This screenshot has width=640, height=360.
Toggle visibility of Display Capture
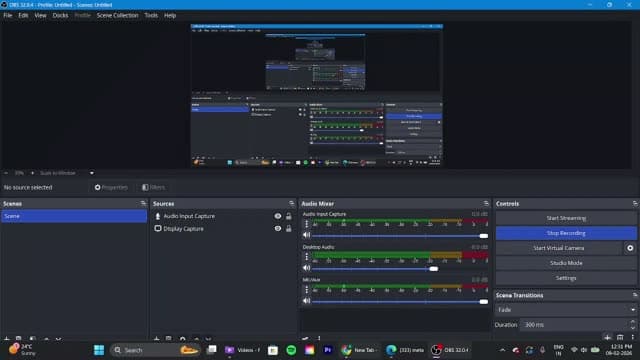coord(278,229)
